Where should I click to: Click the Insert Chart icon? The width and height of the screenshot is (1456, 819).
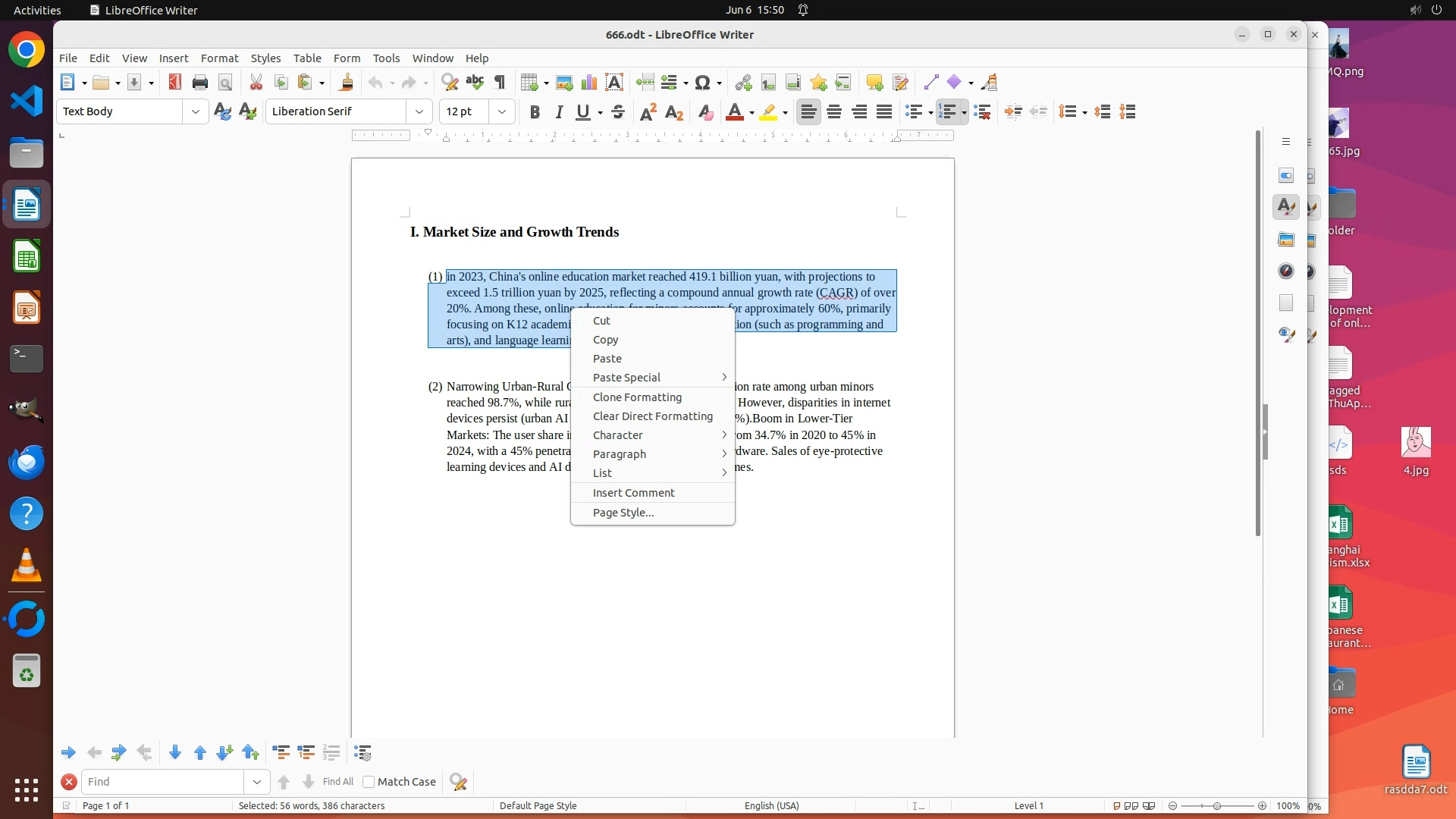coord(589,83)
